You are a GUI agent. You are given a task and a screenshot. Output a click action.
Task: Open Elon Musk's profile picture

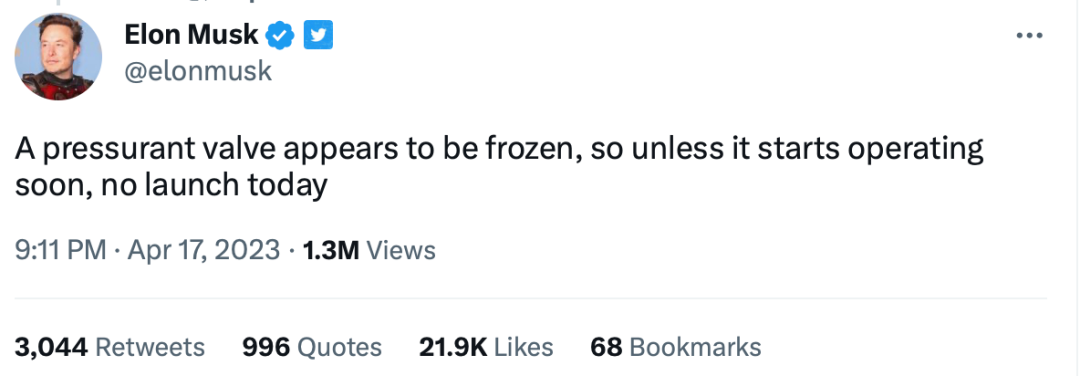59,57
